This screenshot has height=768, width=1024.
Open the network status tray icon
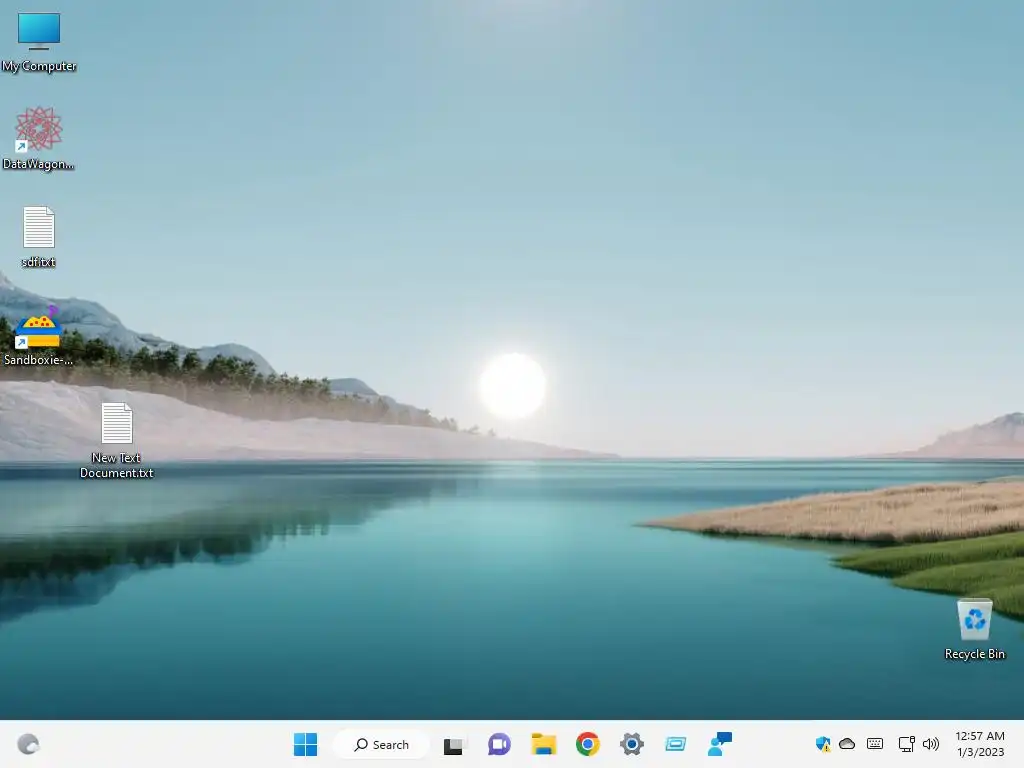coord(906,744)
